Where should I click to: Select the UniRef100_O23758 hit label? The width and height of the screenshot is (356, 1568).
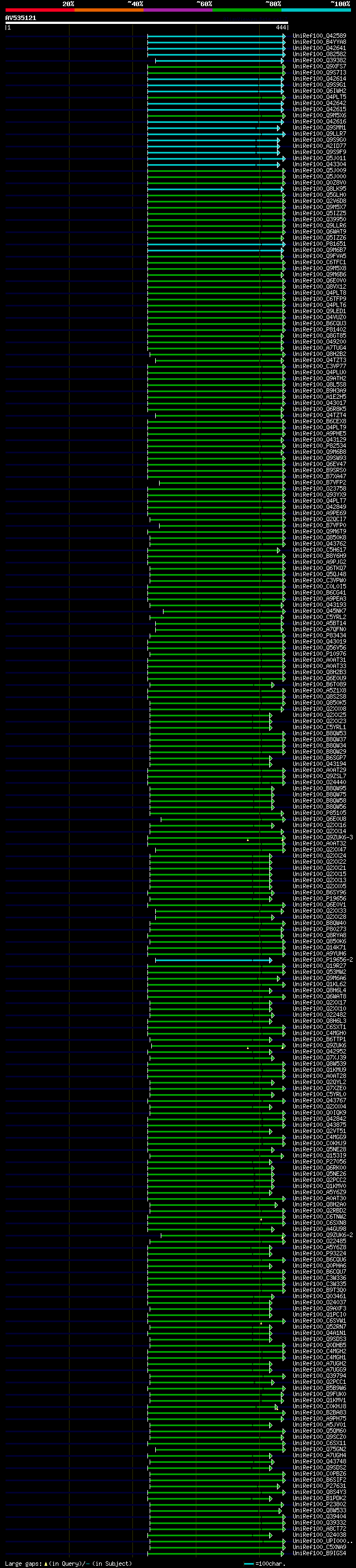[319, 489]
